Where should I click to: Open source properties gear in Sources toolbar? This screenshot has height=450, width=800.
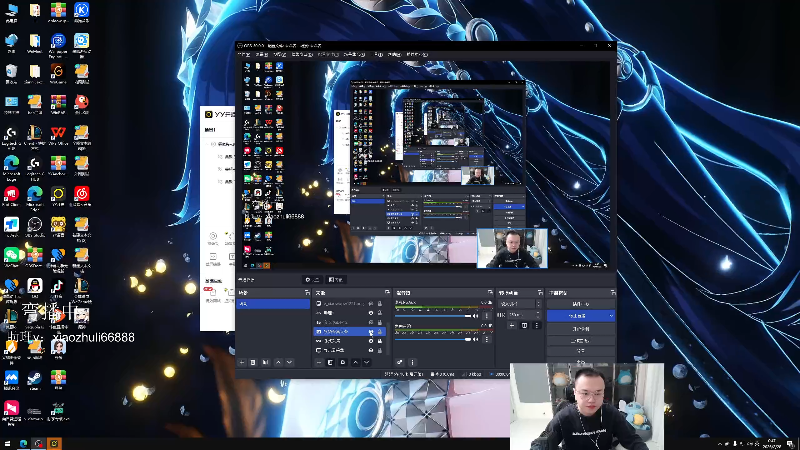(x=343, y=362)
